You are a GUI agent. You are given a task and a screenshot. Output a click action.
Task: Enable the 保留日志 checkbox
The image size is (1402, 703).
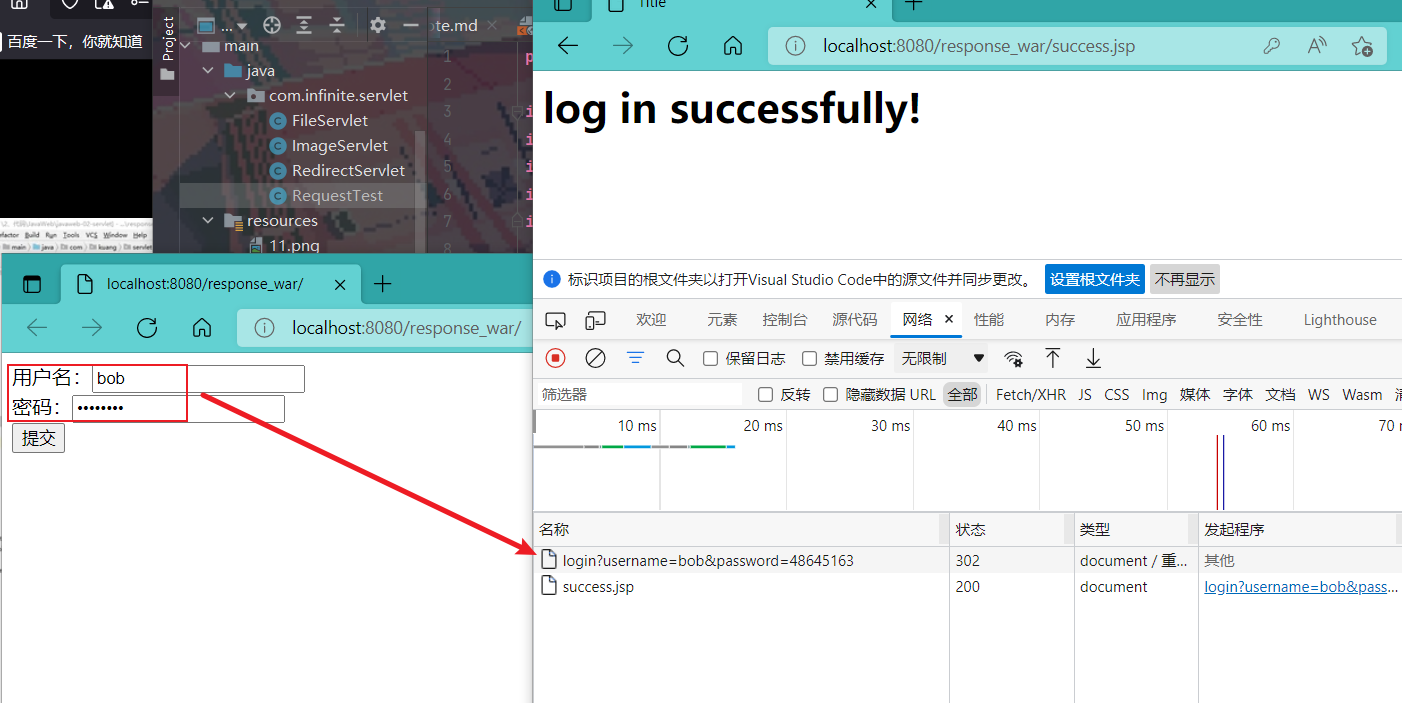[x=711, y=358]
